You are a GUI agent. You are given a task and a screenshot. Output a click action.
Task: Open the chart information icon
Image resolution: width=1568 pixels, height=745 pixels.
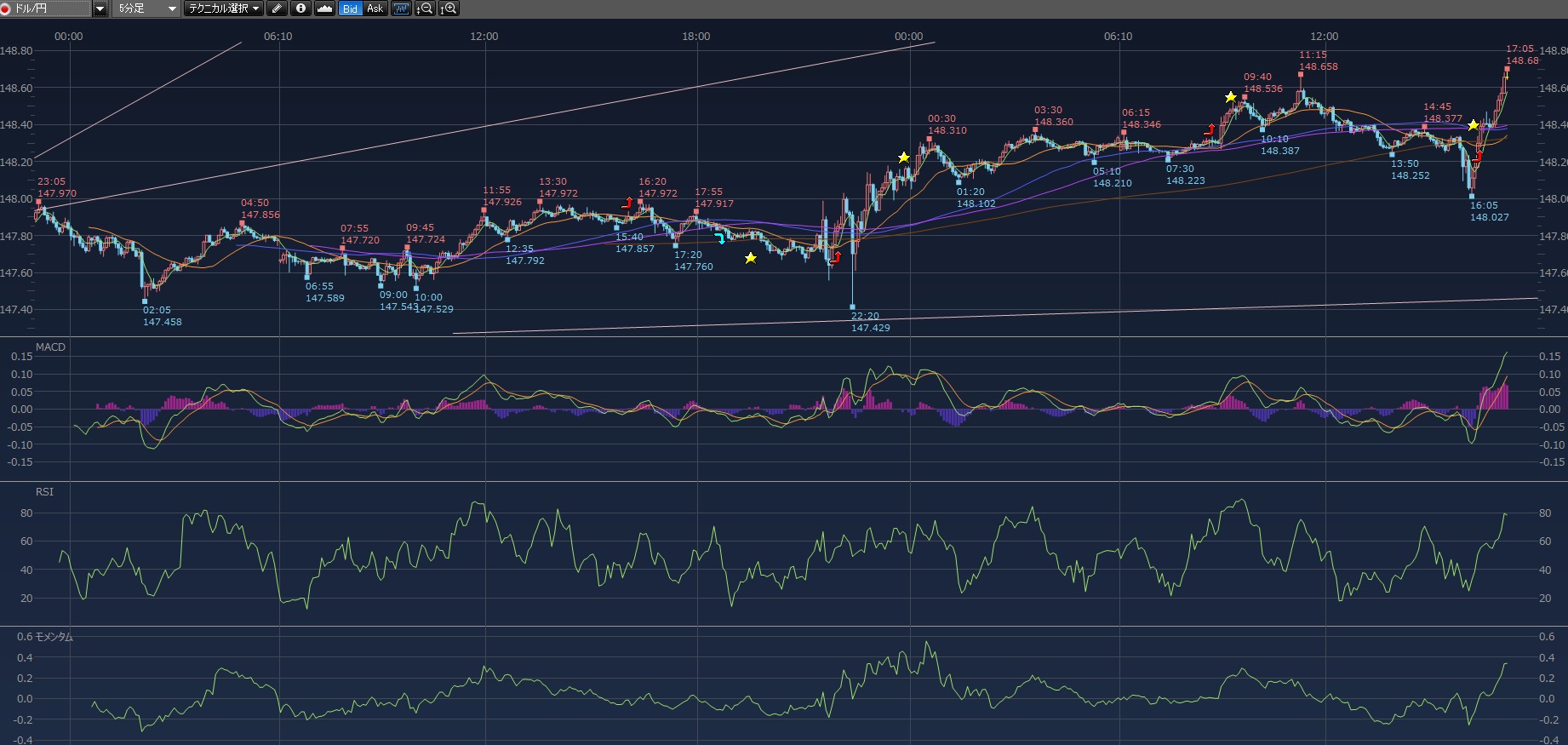point(300,9)
